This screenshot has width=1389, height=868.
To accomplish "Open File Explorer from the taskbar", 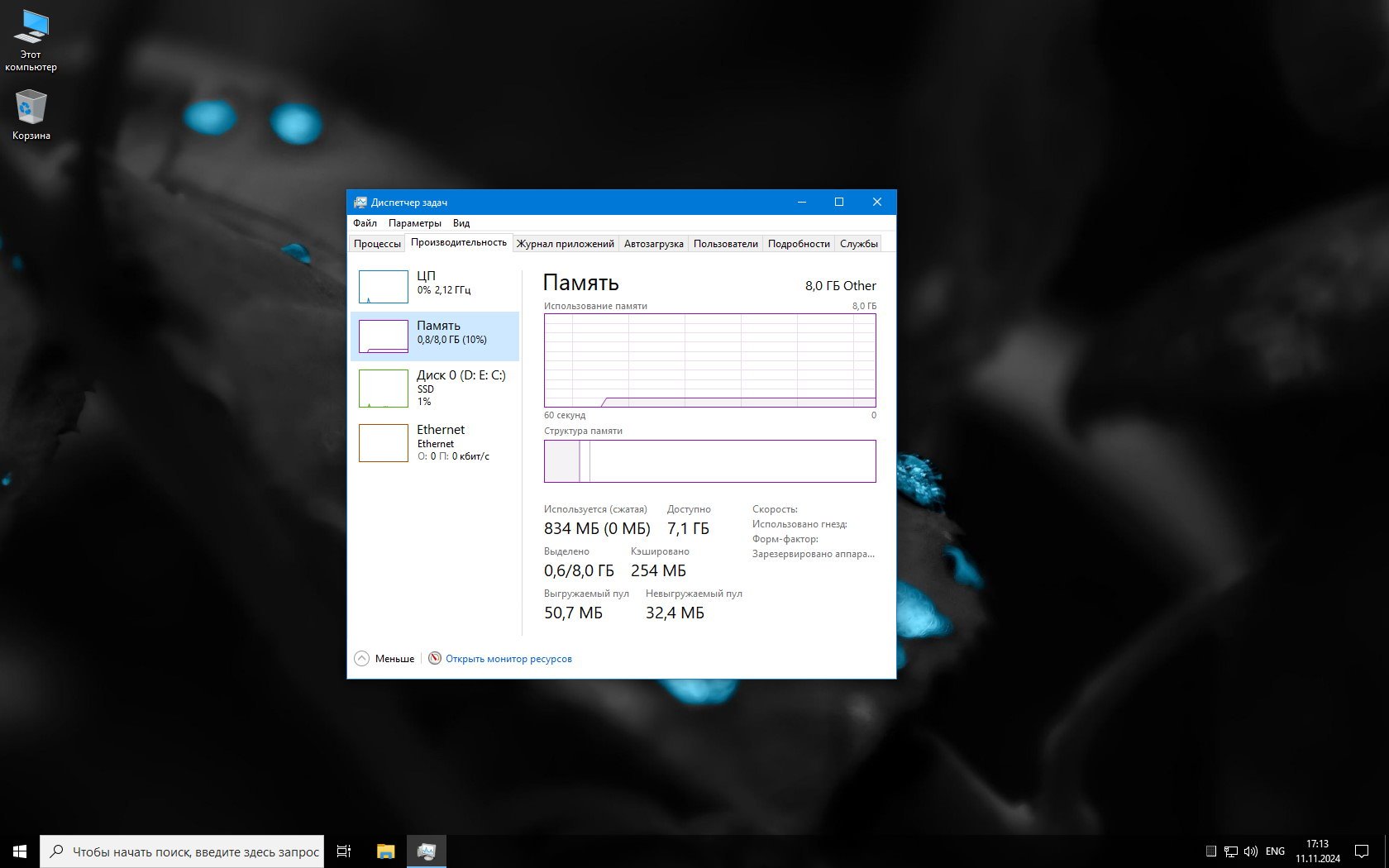I will pos(385,851).
